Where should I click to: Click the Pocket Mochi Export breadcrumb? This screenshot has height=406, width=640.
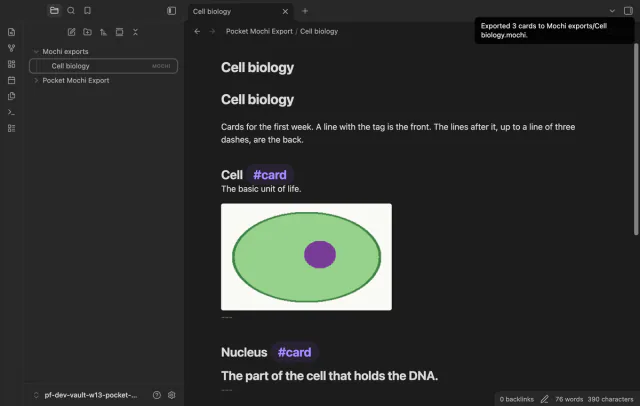pos(259,31)
